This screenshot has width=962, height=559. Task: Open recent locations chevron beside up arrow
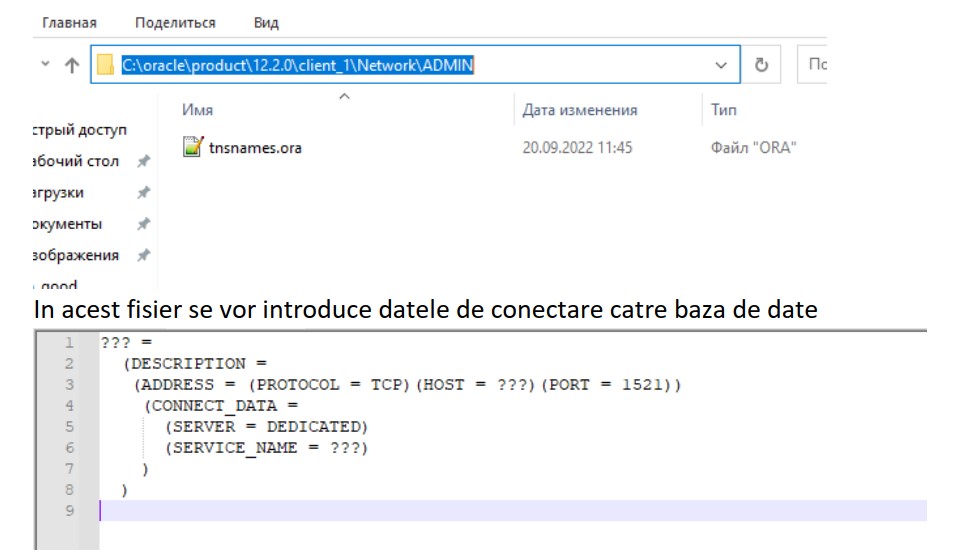45,64
